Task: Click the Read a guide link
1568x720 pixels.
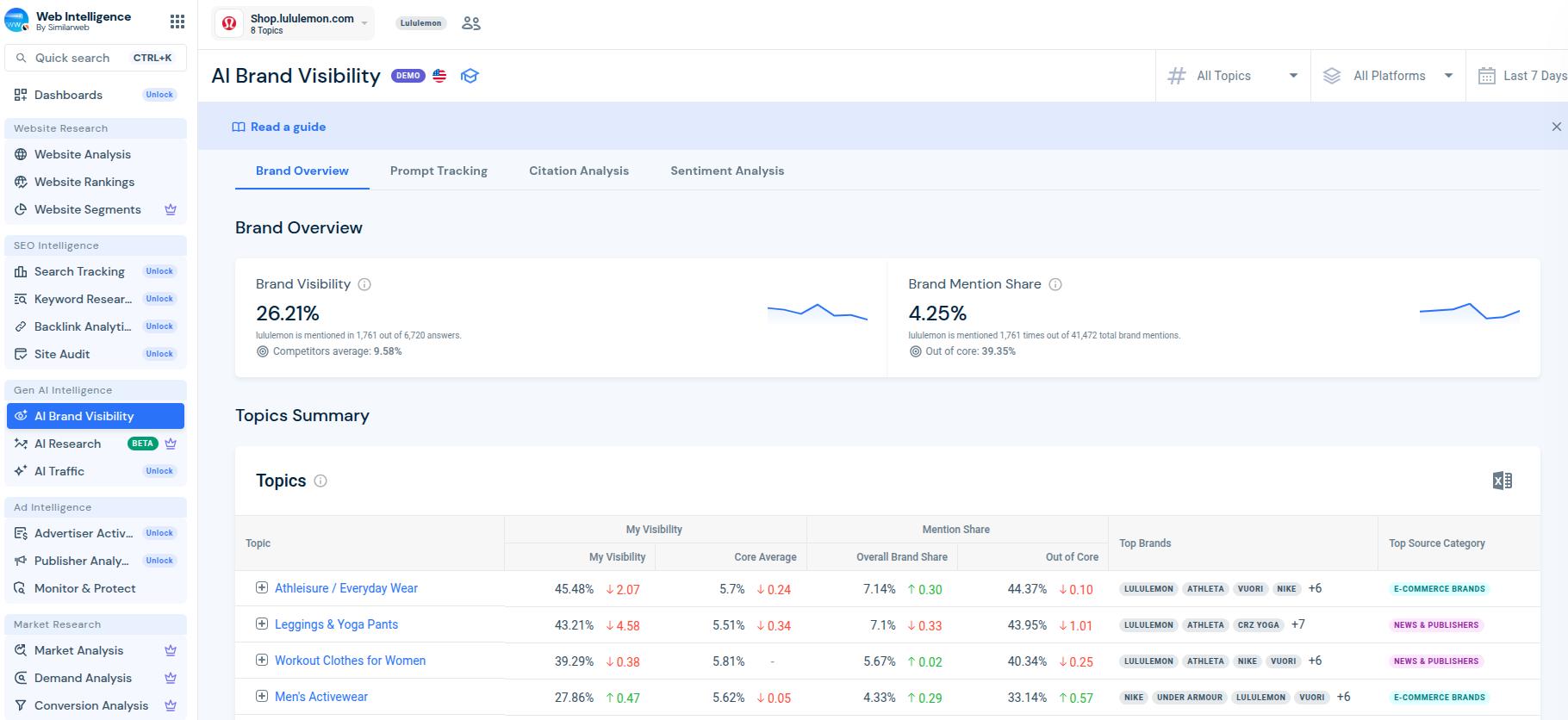Action: click(x=279, y=127)
